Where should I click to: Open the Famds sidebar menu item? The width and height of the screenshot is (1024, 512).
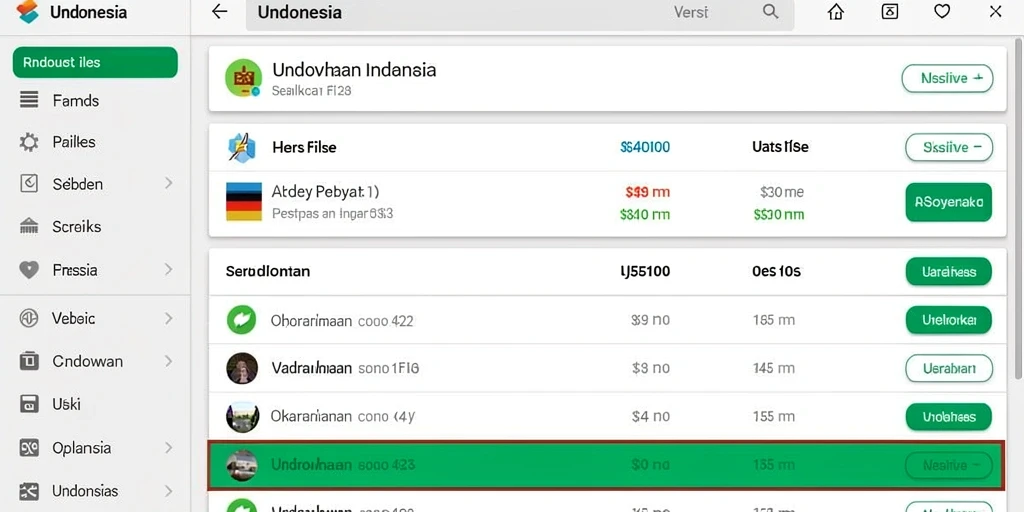coord(95,101)
